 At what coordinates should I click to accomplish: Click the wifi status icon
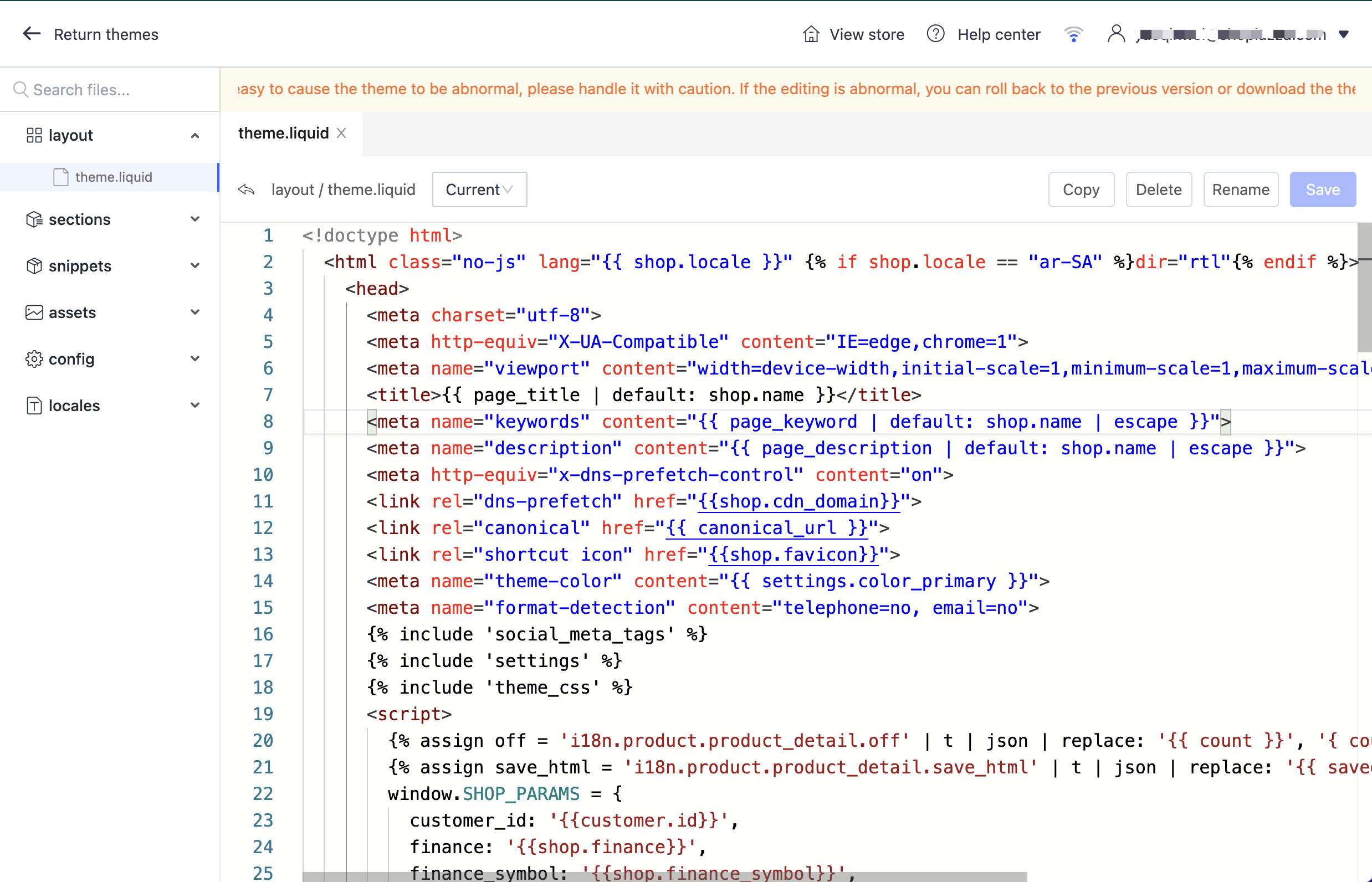[x=1073, y=34]
